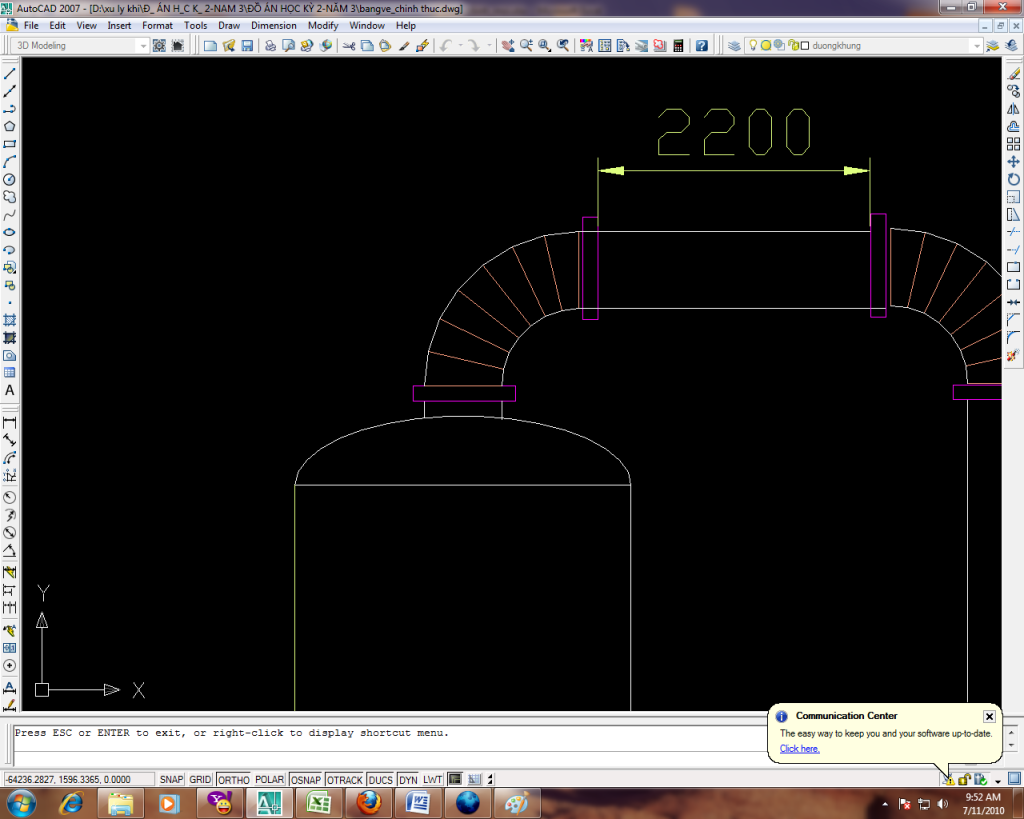Select the Rectangle draw tool
This screenshot has width=1024, height=819.
click(x=10, y=144)
